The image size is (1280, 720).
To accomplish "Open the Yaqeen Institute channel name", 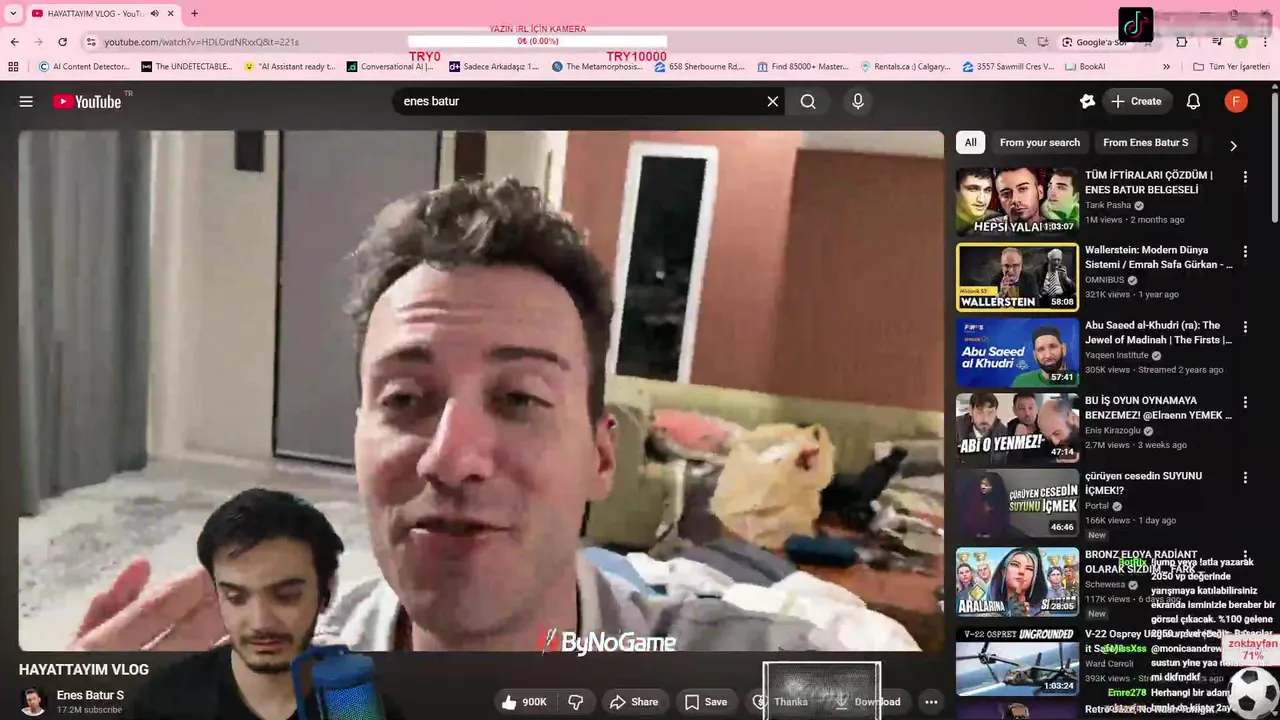I will (x=1117, y=355).
